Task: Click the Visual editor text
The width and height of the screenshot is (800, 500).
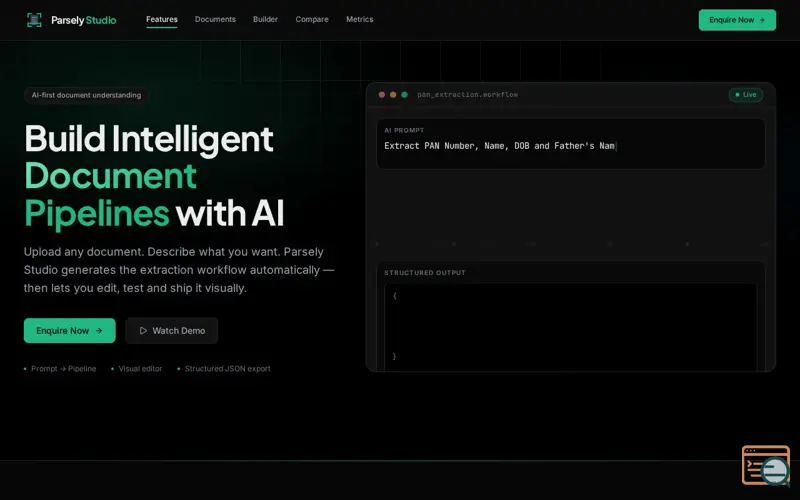Action: (x=140, y=368)
